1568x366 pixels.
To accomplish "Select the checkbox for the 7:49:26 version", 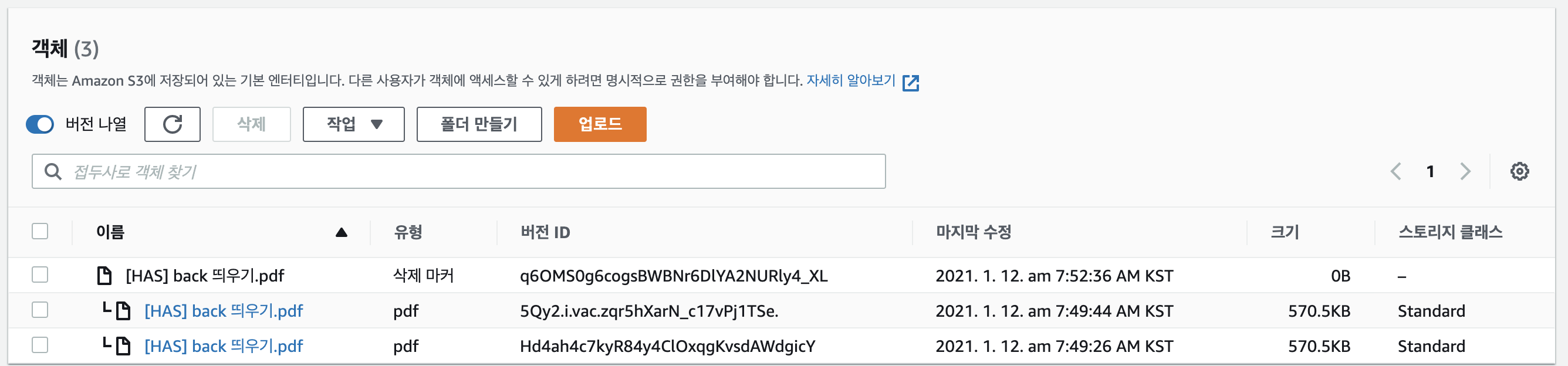I will (40, 346).
